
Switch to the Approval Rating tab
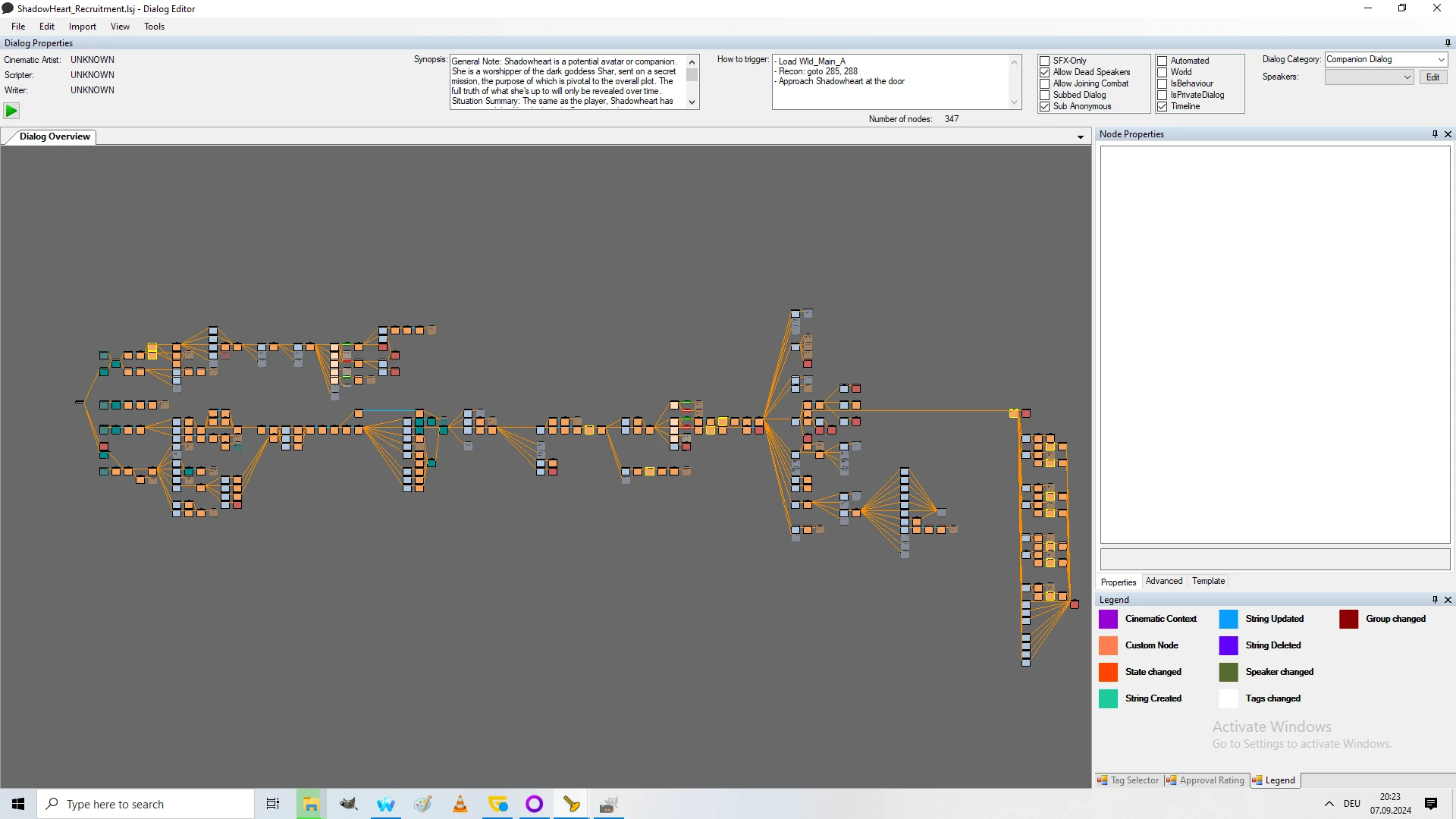(1205, 780)
